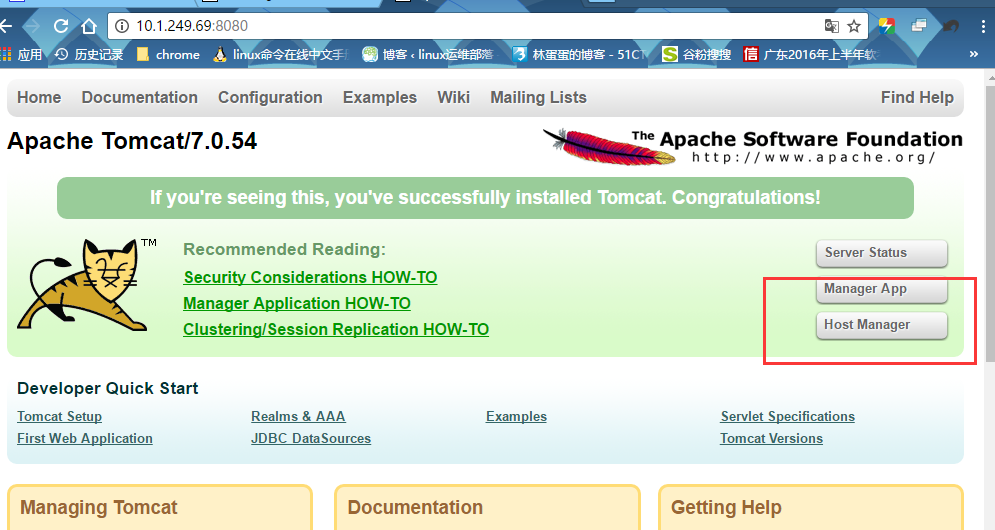The image size is (995, 530).
Task: Click Find Help in navigation bar
Action: point(917,97)
